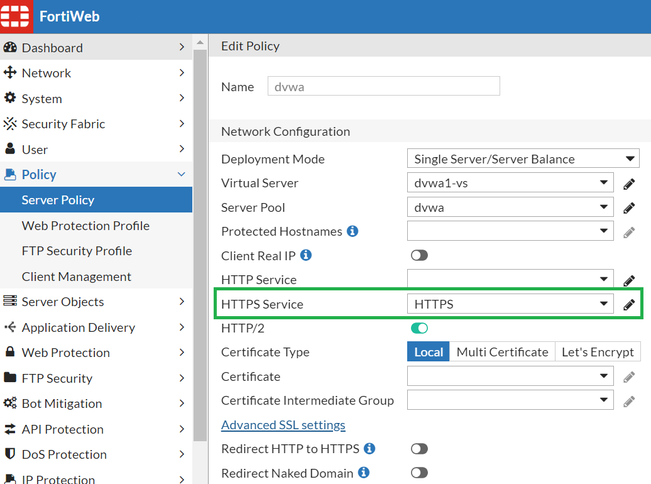651x484 pixels.
Task: Open the Advanced SSL settings link
Action: [x=283, y=425]
